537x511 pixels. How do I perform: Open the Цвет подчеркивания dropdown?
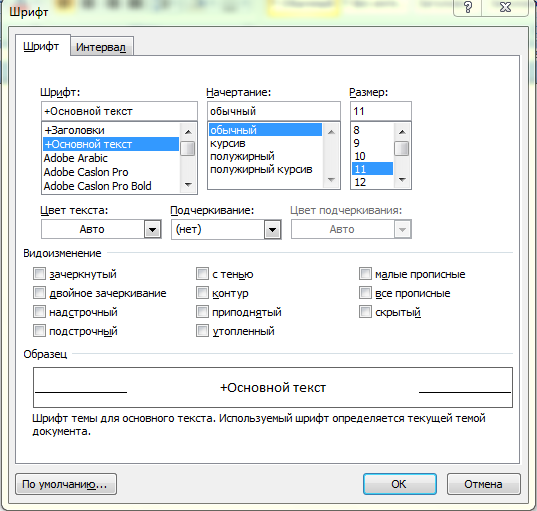402,229
